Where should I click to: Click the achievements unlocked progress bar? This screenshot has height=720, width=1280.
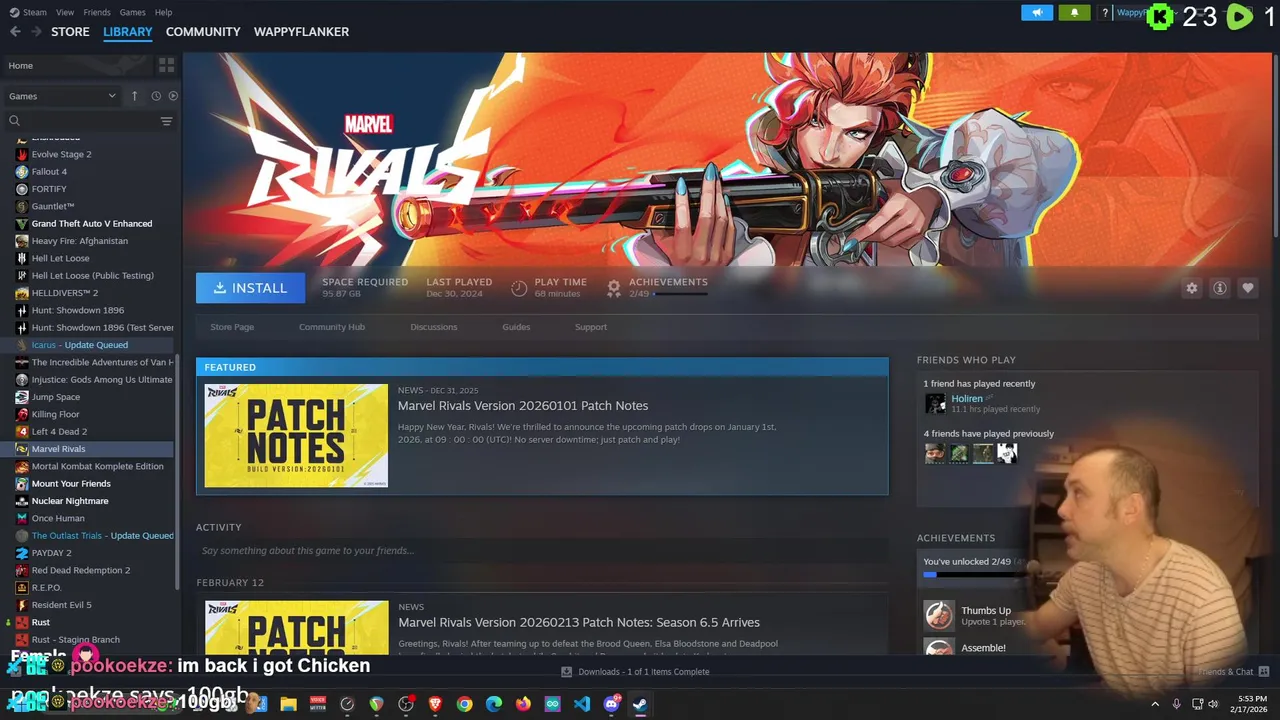point(975,575)
